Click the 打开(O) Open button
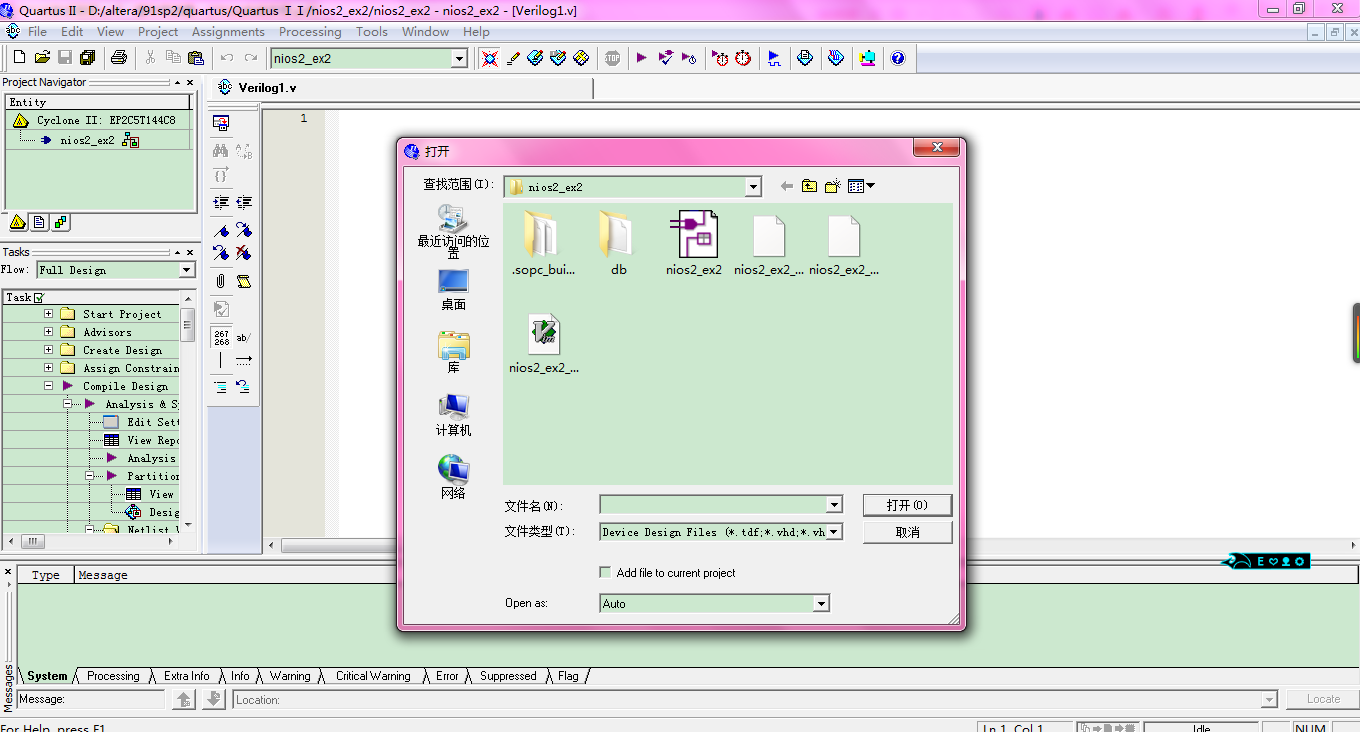1360x732 pixels. [x=907, y=505]
